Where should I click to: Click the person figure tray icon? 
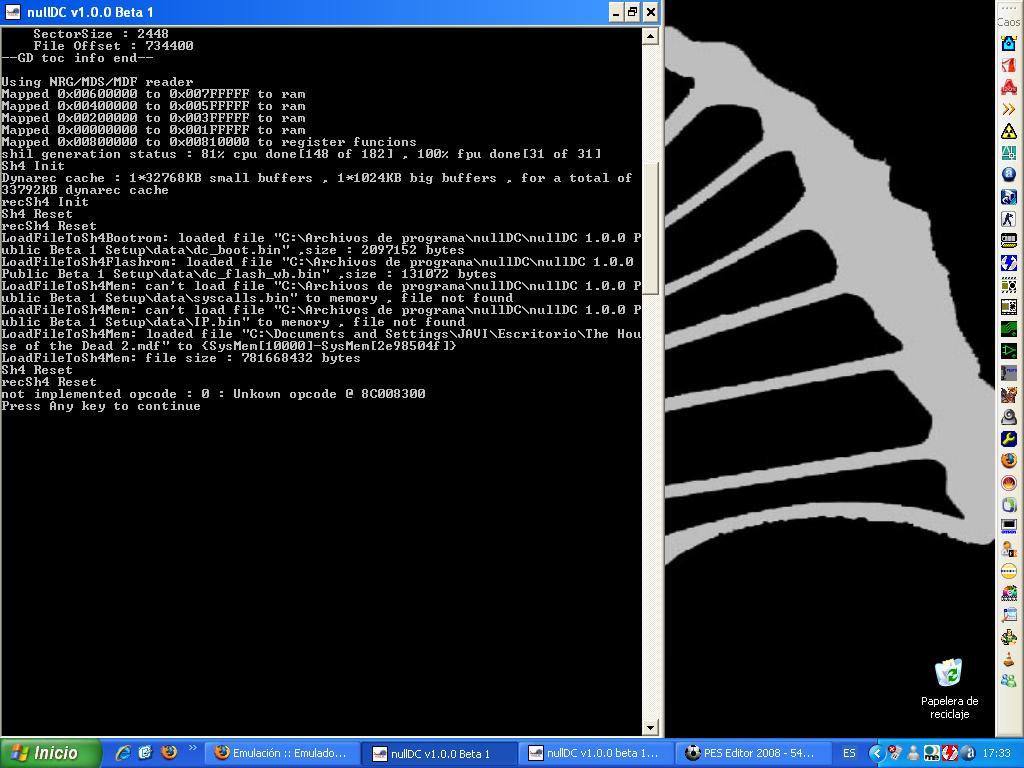[x=913, y=754]
